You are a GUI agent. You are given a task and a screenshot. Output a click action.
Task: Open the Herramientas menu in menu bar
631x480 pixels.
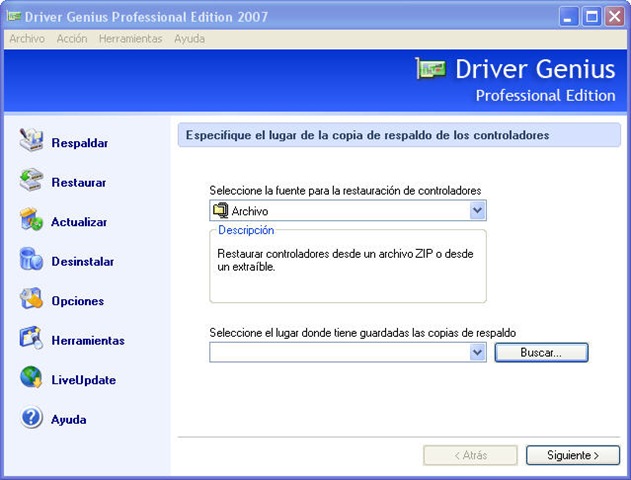tap(130, 39)
